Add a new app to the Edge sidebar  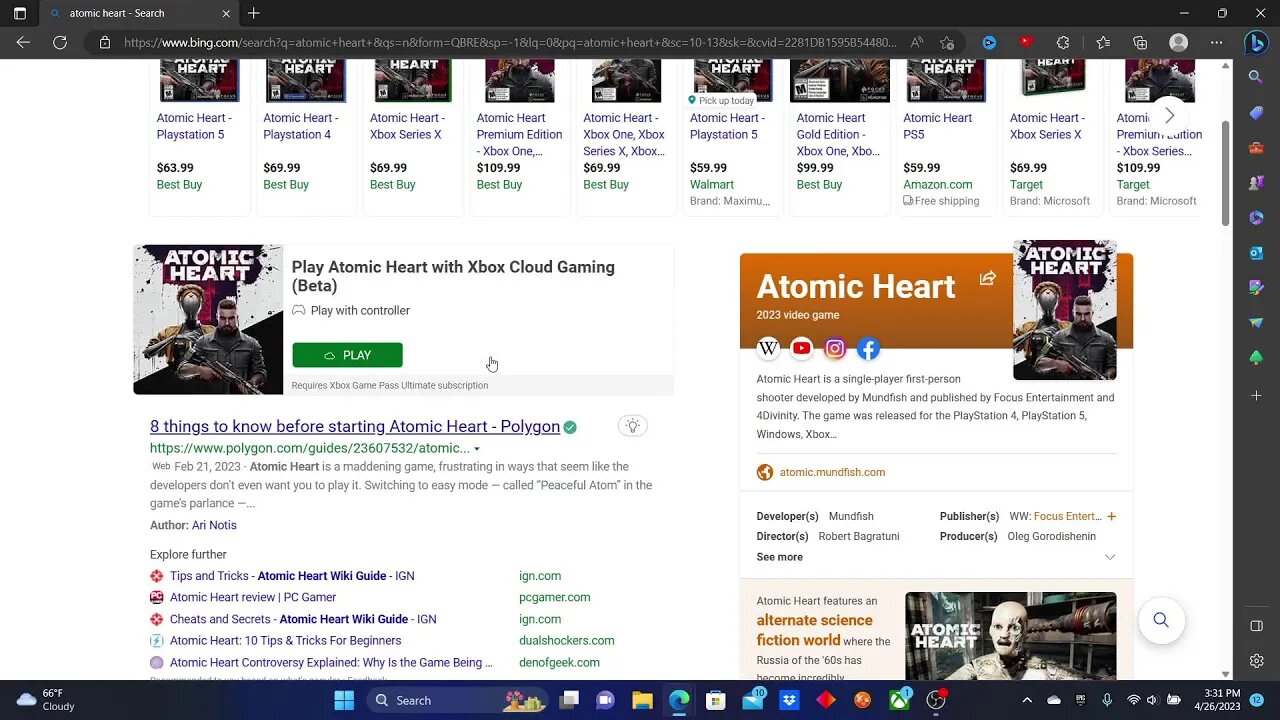(x=1256, y=396)
